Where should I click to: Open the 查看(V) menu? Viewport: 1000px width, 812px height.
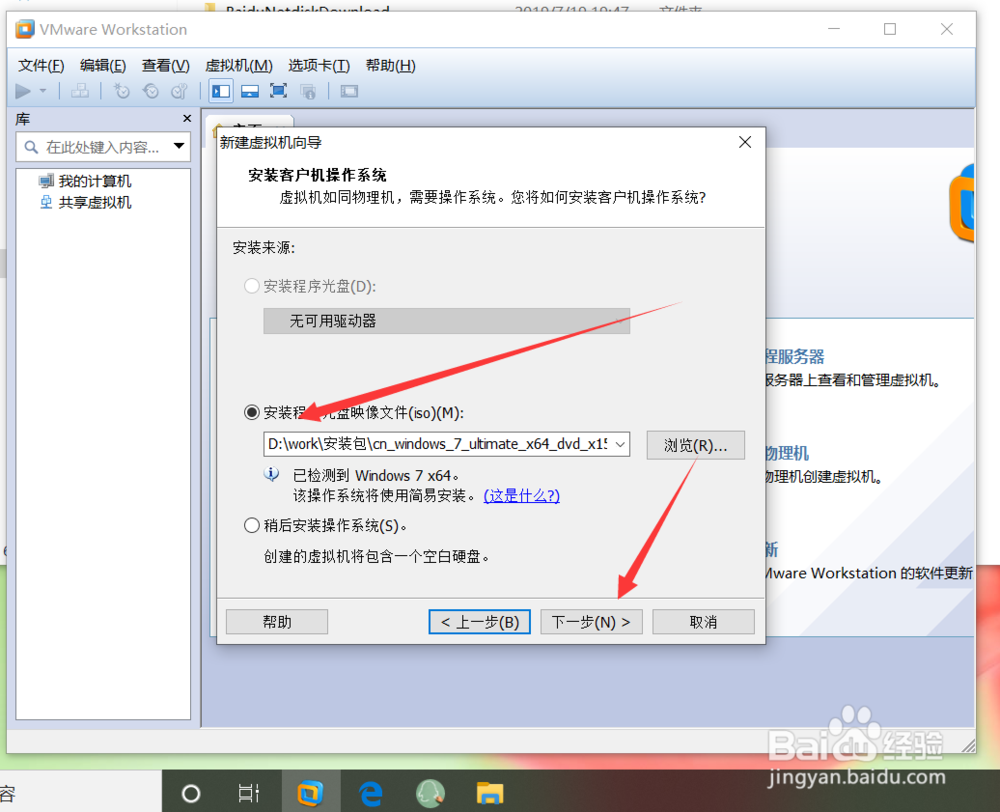[164, 65]
